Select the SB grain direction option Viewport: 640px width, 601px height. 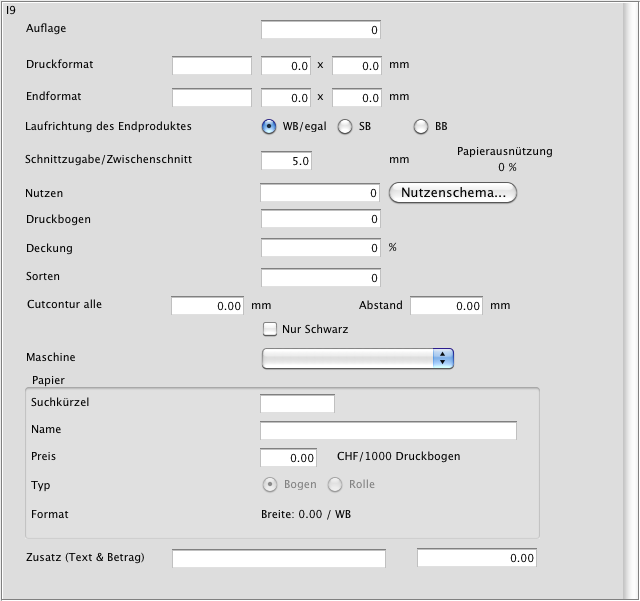coord(345,127)
